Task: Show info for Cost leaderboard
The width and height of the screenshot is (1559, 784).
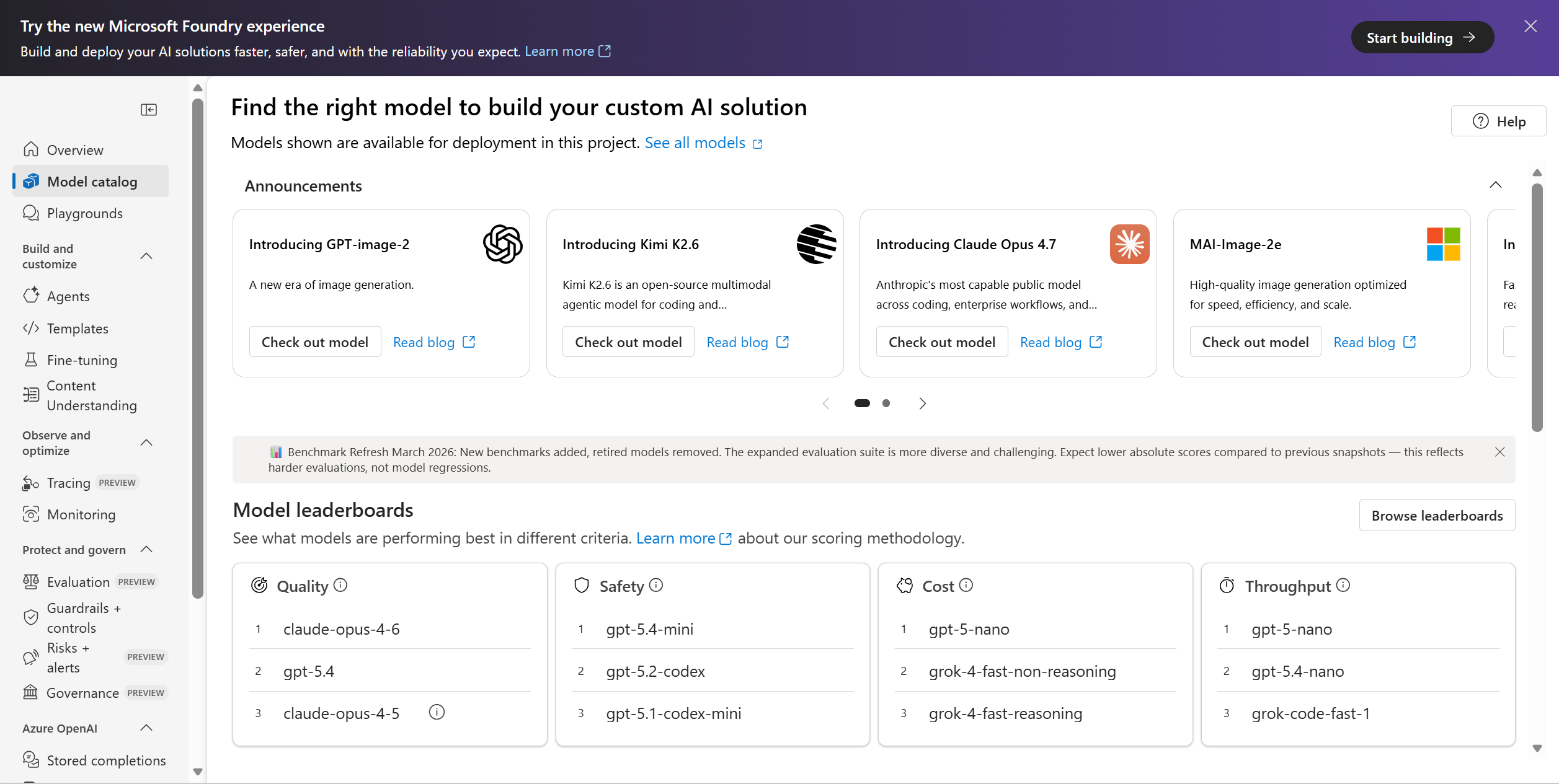Action: 966,585
